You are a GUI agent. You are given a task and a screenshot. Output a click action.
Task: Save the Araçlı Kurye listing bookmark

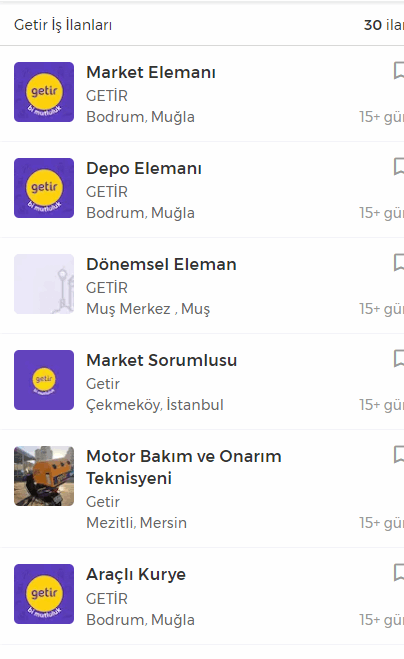point(399,572)
